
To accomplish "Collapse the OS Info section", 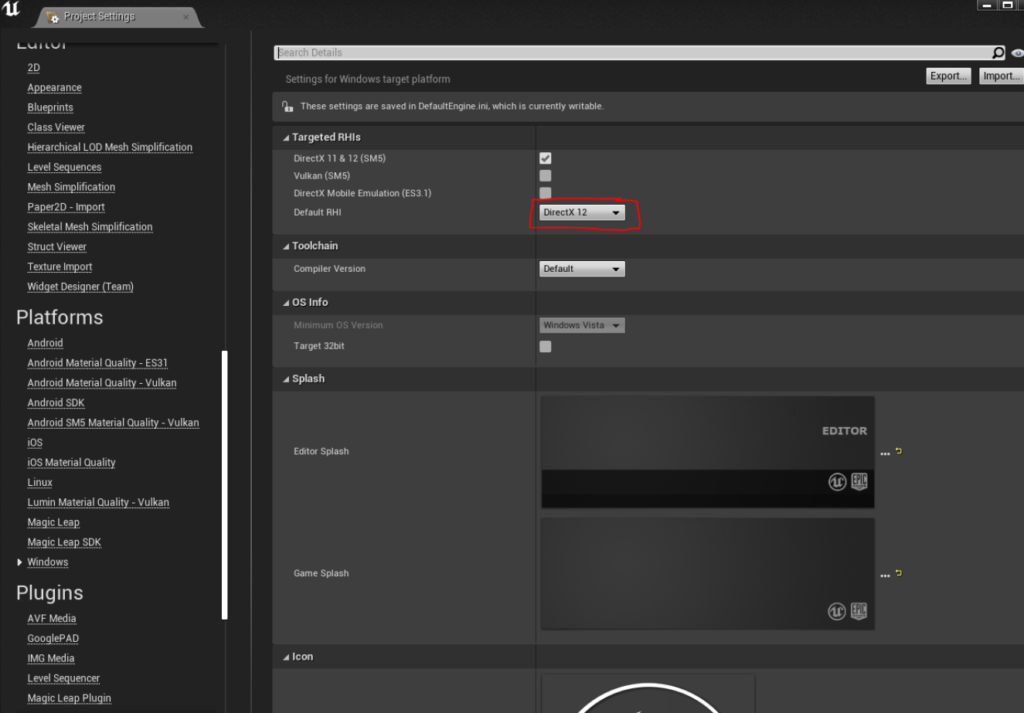I will coord(286,302).
